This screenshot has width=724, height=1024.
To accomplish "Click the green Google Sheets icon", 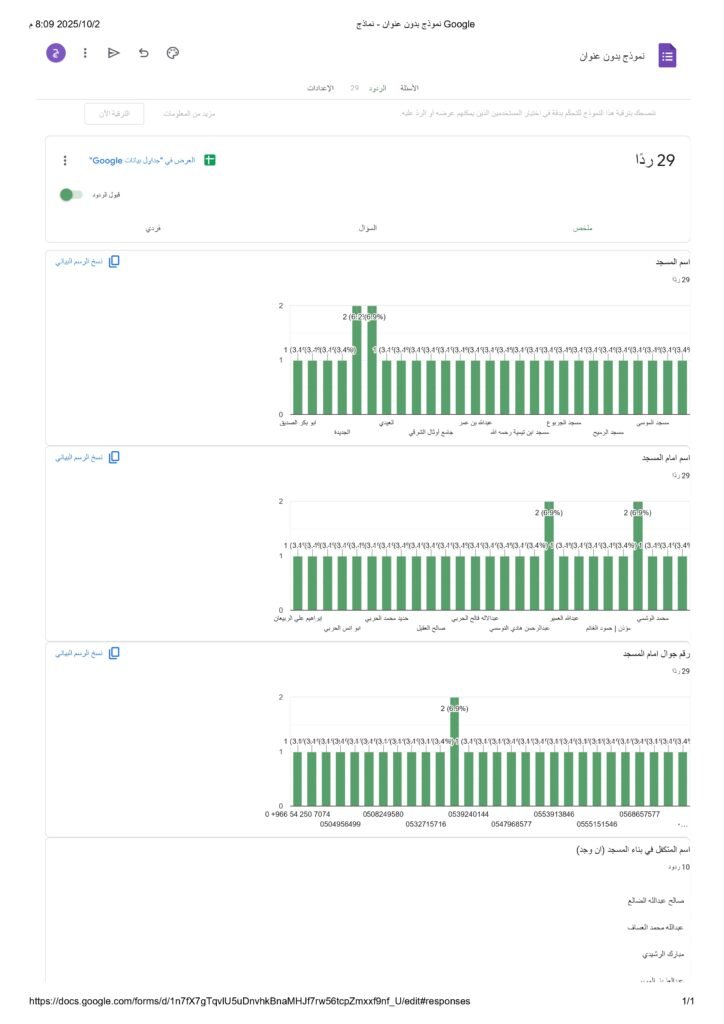I will (210, 160).
